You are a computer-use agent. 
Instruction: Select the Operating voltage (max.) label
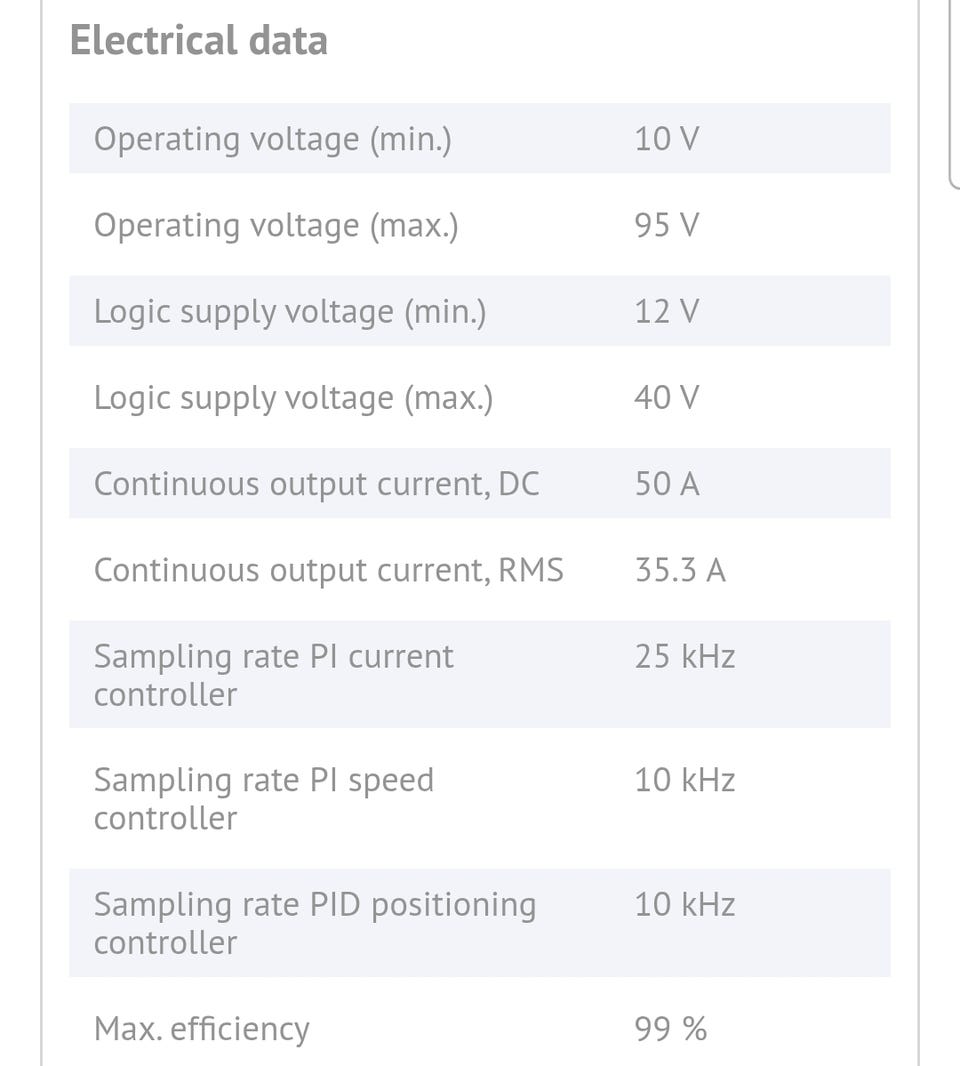click(x=276, y=225)
